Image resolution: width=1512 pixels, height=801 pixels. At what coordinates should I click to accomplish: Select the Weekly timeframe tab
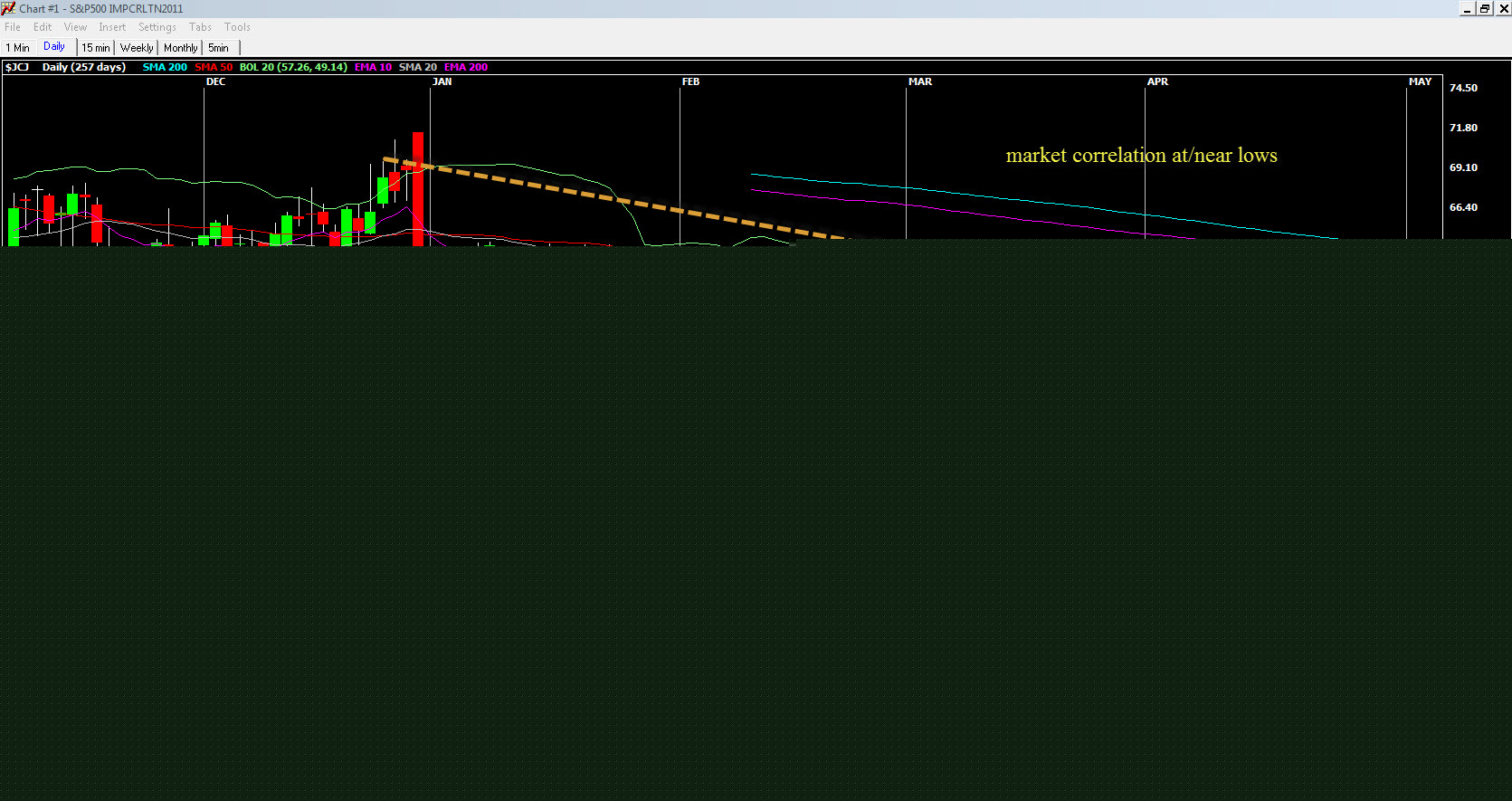point(137,48)
